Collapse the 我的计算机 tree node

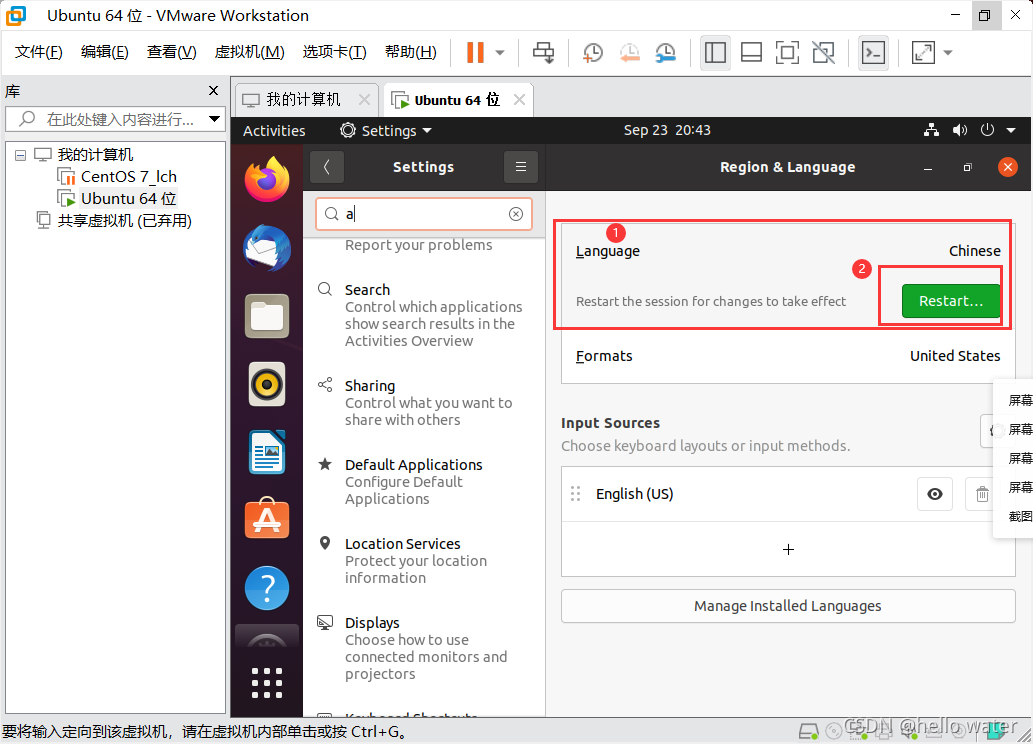(x=20, y=156)
